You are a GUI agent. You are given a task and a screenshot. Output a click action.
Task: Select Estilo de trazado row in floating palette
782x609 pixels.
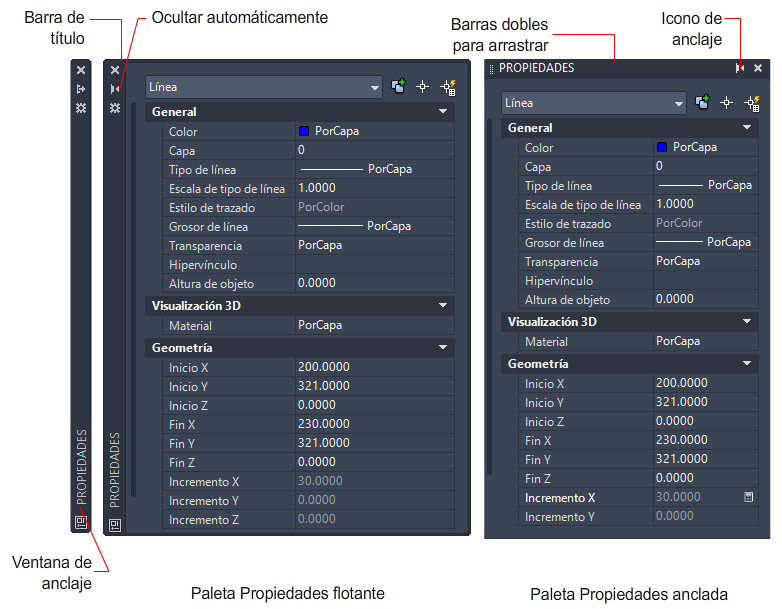coord(308,207)
